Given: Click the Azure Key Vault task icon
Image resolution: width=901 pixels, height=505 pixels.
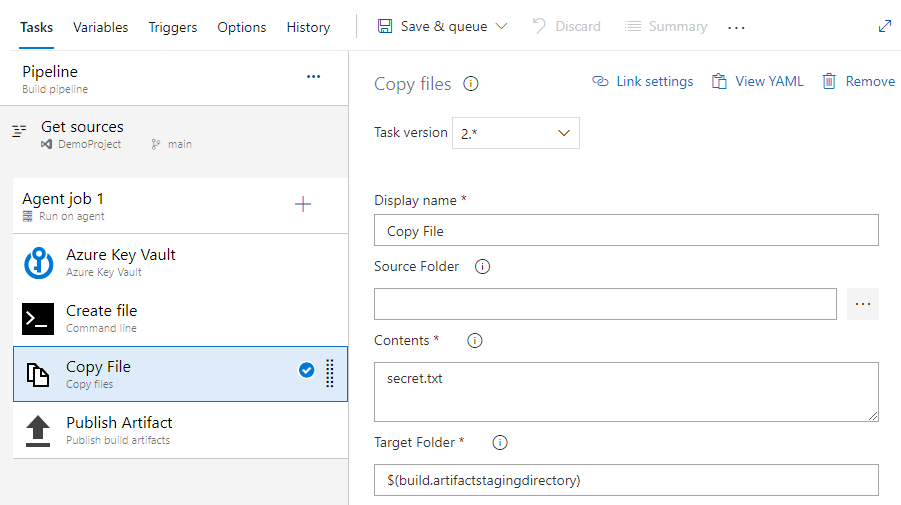Looking at the screenshot, I should (x=38, y=263).
